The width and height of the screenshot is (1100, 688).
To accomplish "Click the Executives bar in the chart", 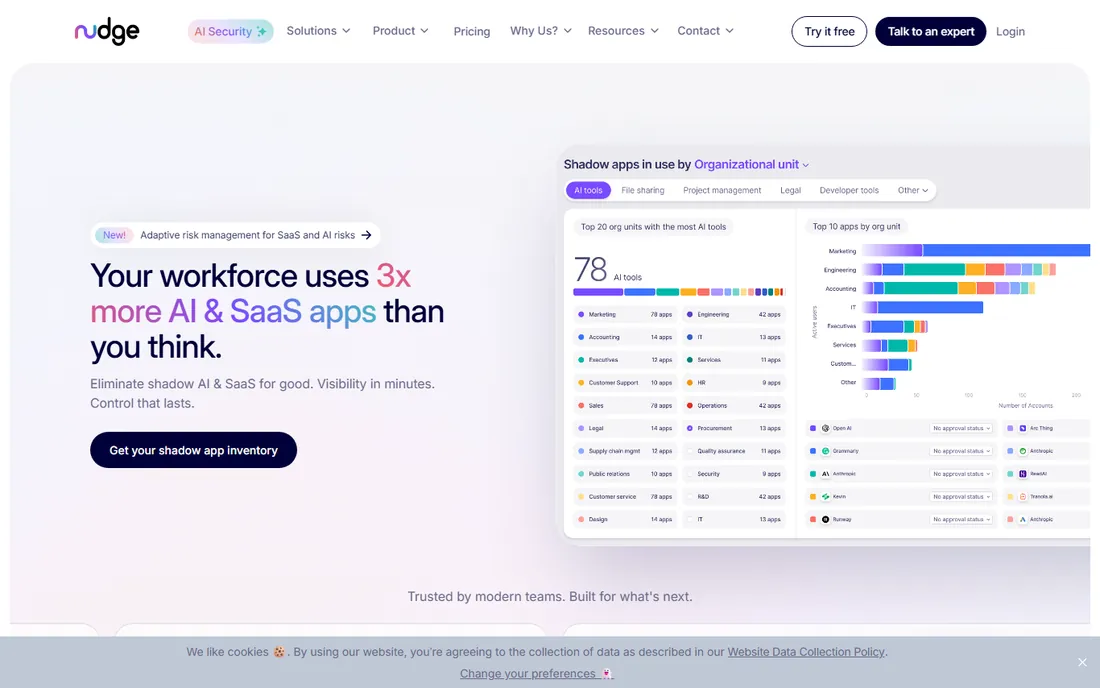I will (894, 326).
